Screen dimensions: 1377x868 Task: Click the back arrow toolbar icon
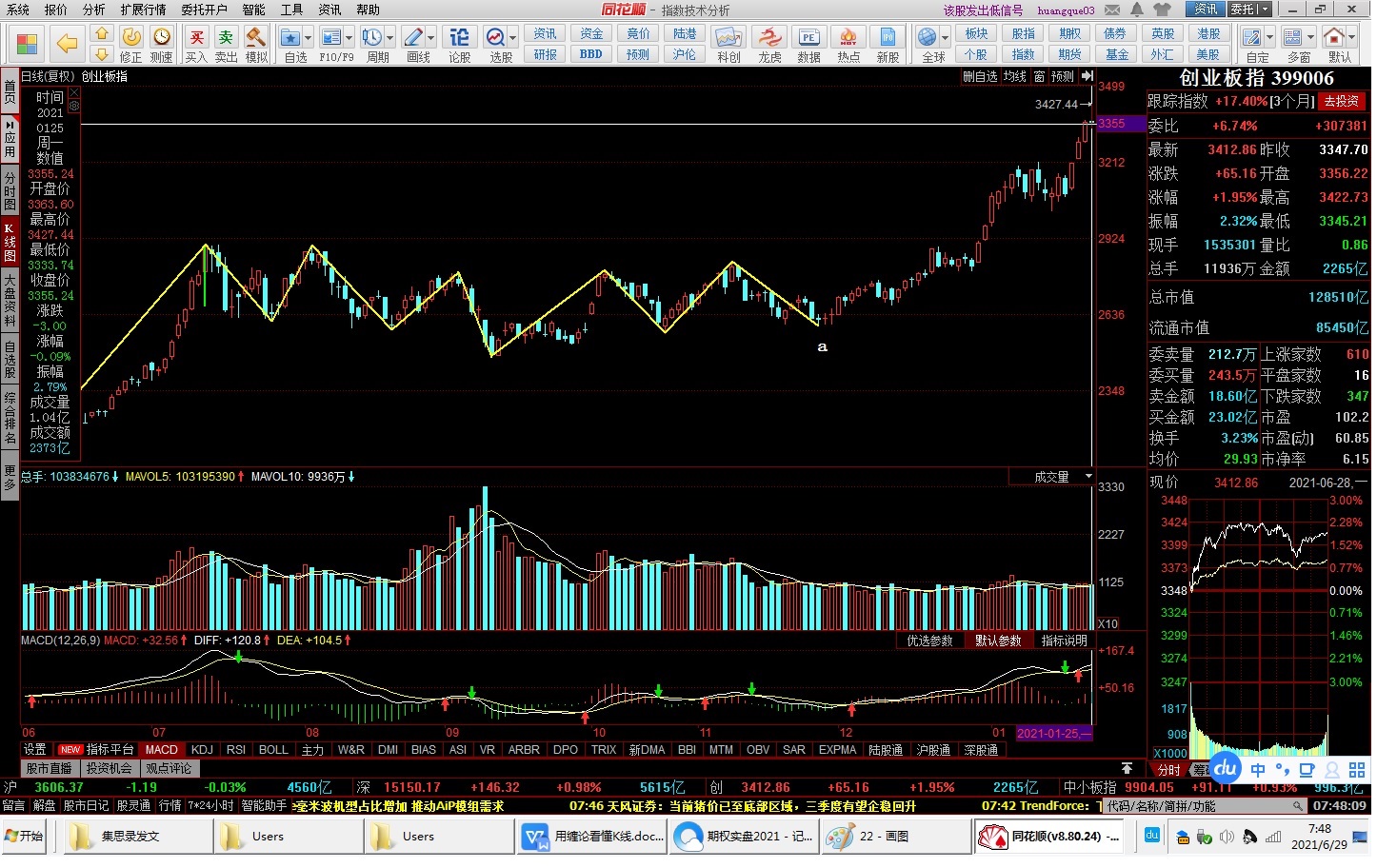coord(67,43)
